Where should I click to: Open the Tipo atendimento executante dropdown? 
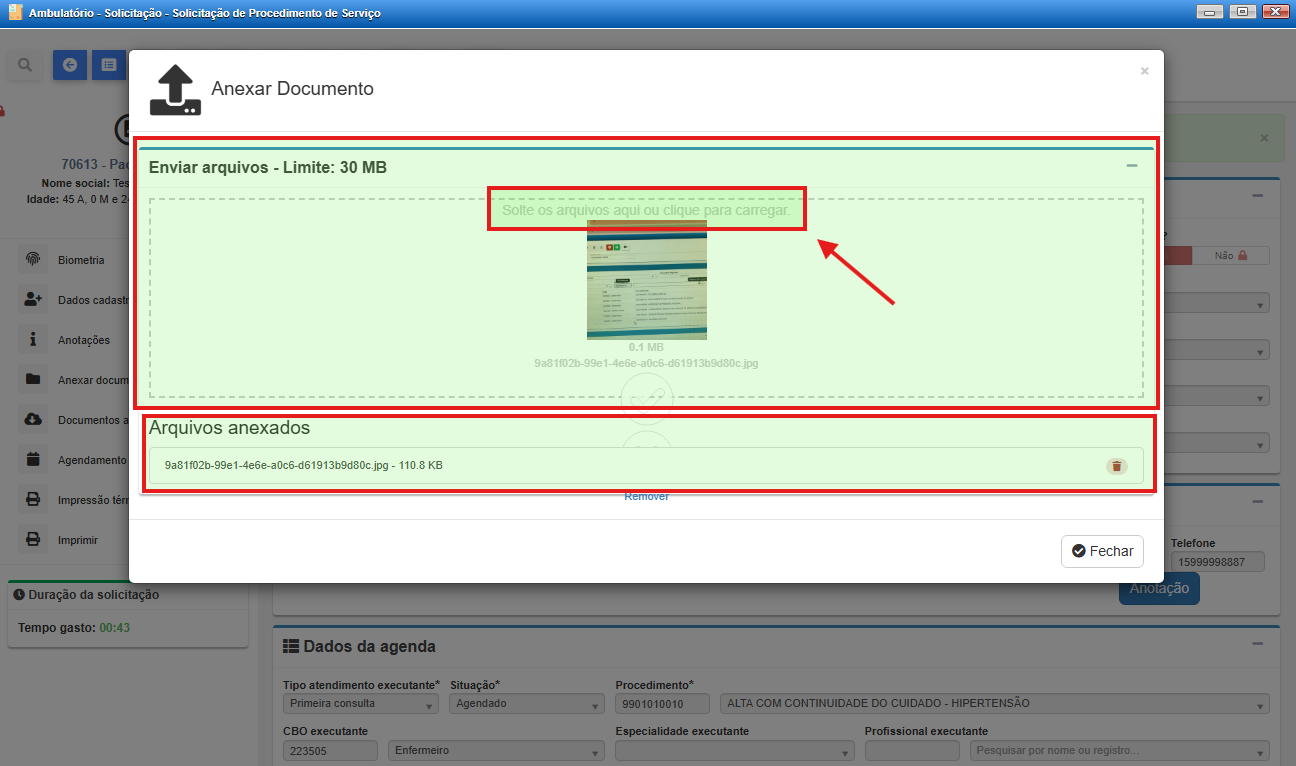click(360, 704)
